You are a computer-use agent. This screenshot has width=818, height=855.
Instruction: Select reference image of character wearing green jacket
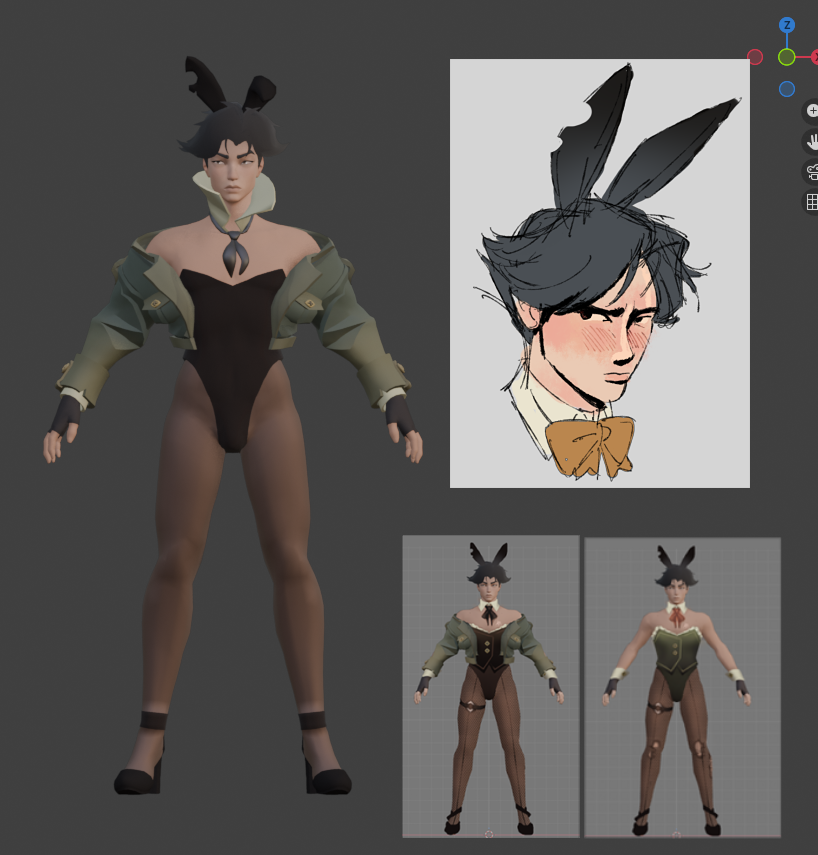click(x=491, y=686)
